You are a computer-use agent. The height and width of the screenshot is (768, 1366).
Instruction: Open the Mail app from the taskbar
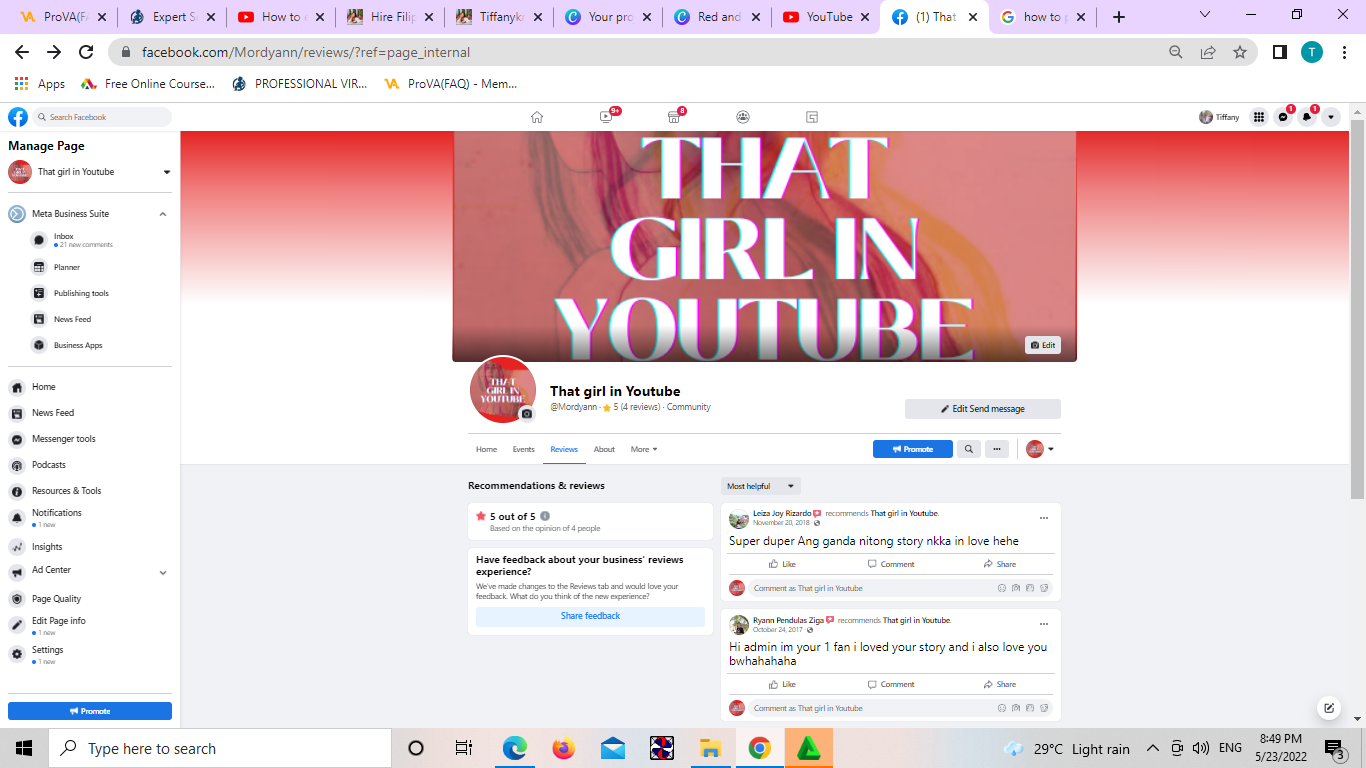point(613,748)
